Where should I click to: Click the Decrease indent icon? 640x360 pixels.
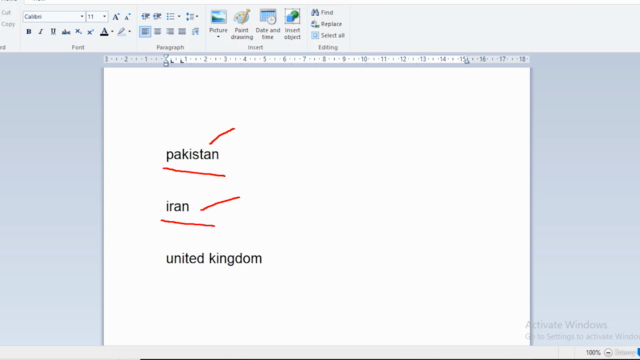145,16
